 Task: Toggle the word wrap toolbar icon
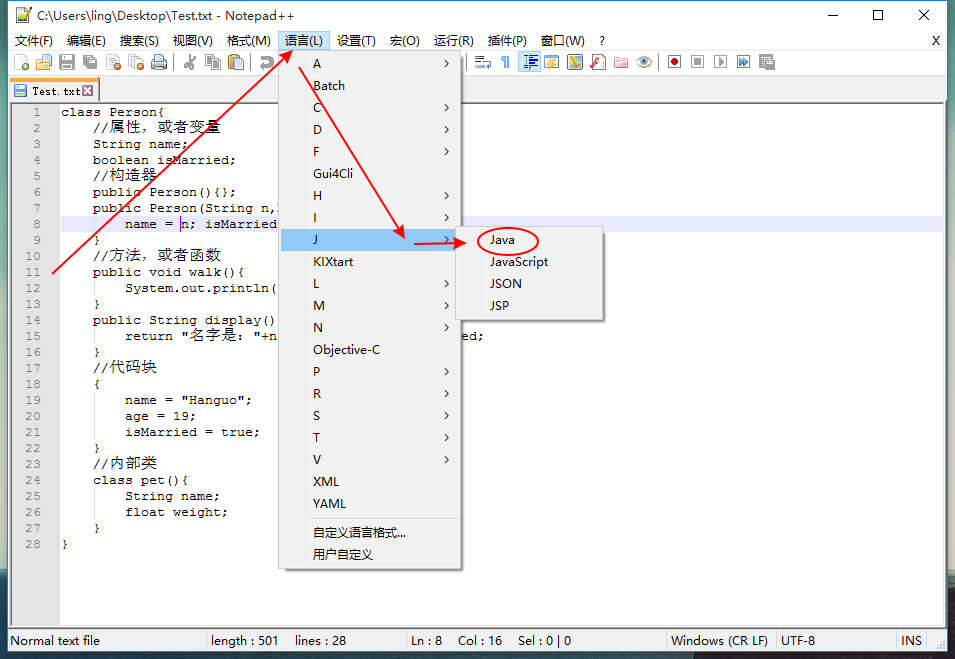483,62
